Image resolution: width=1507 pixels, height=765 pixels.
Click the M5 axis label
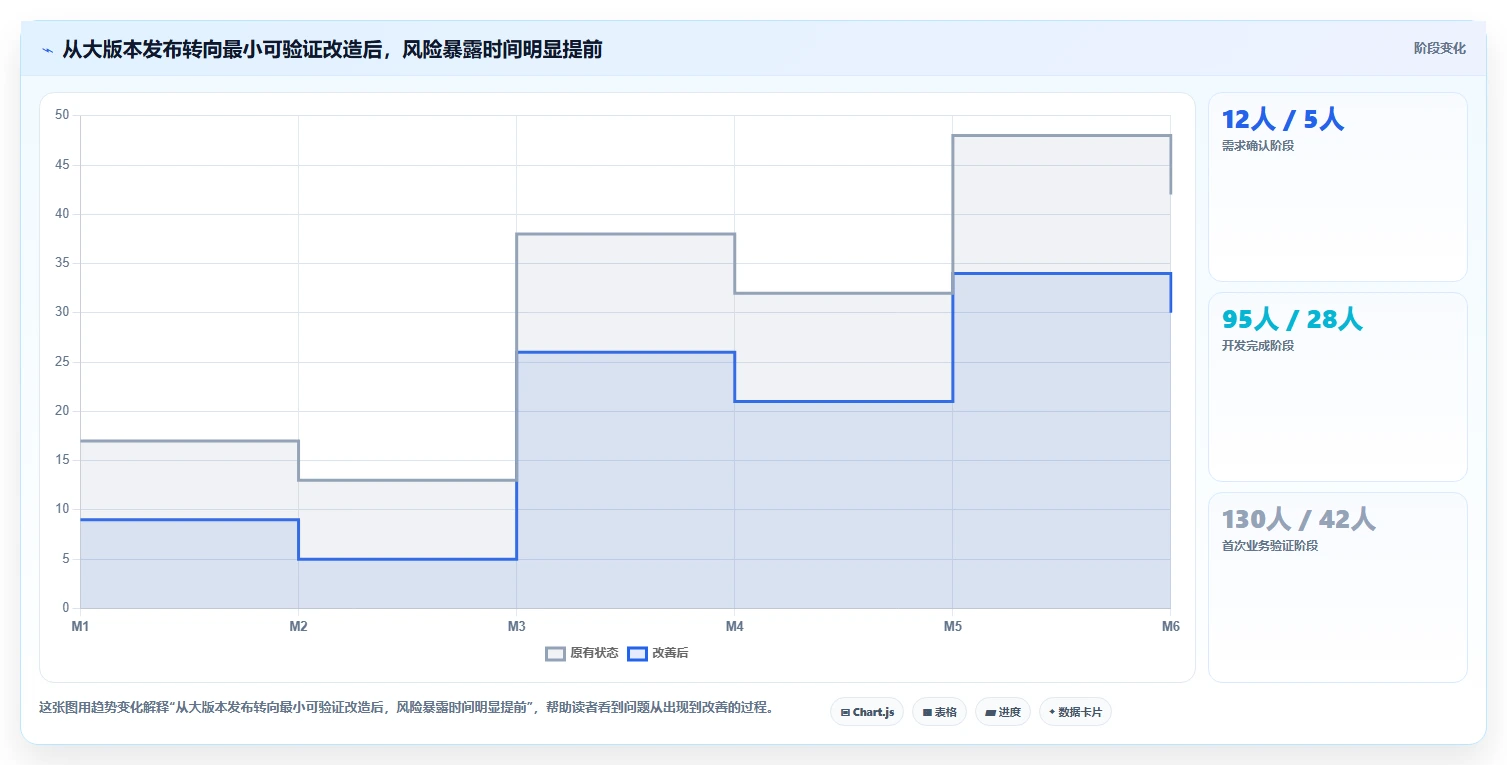click(x=952, y=627)
